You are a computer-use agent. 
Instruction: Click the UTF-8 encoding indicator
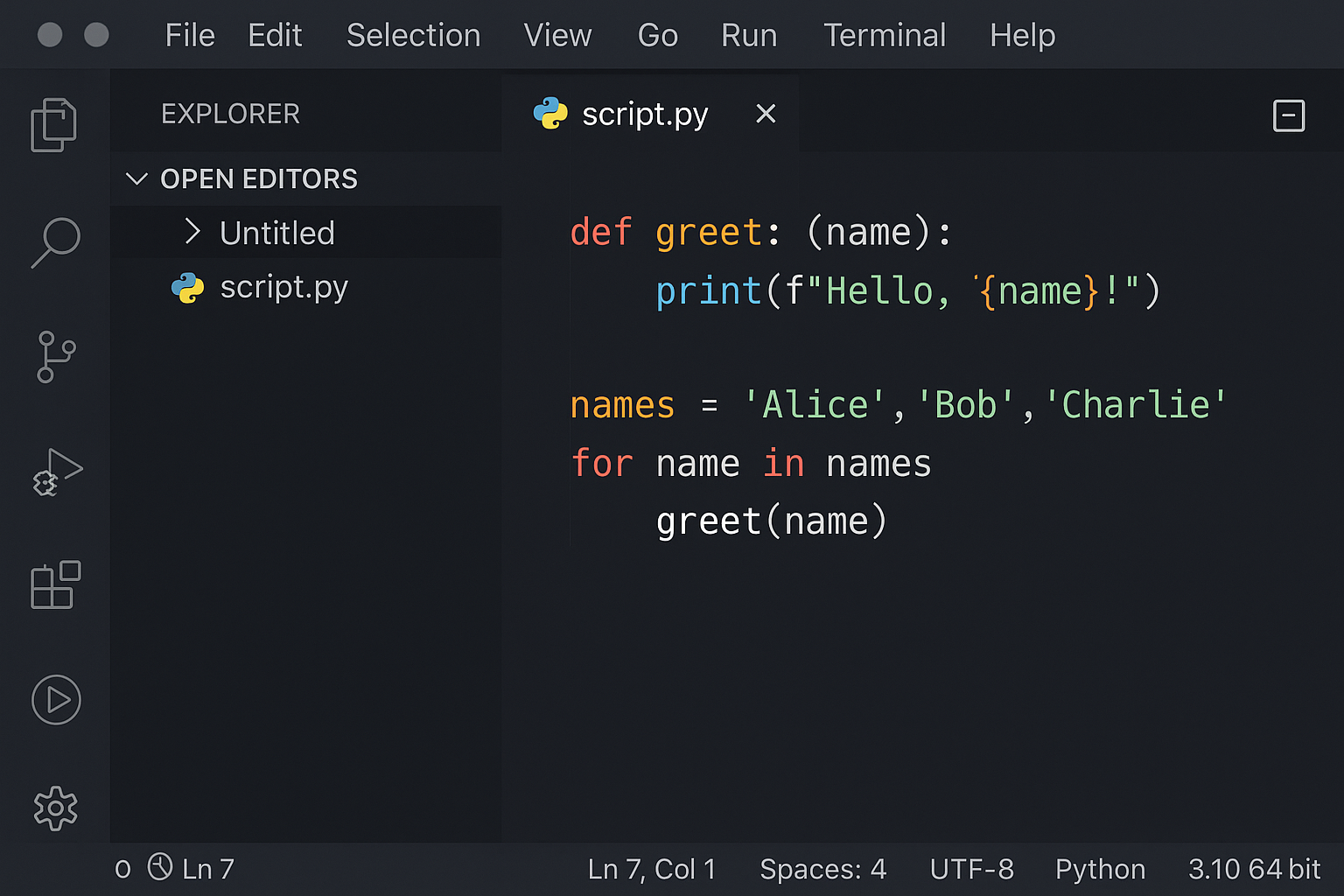point(971,869)
